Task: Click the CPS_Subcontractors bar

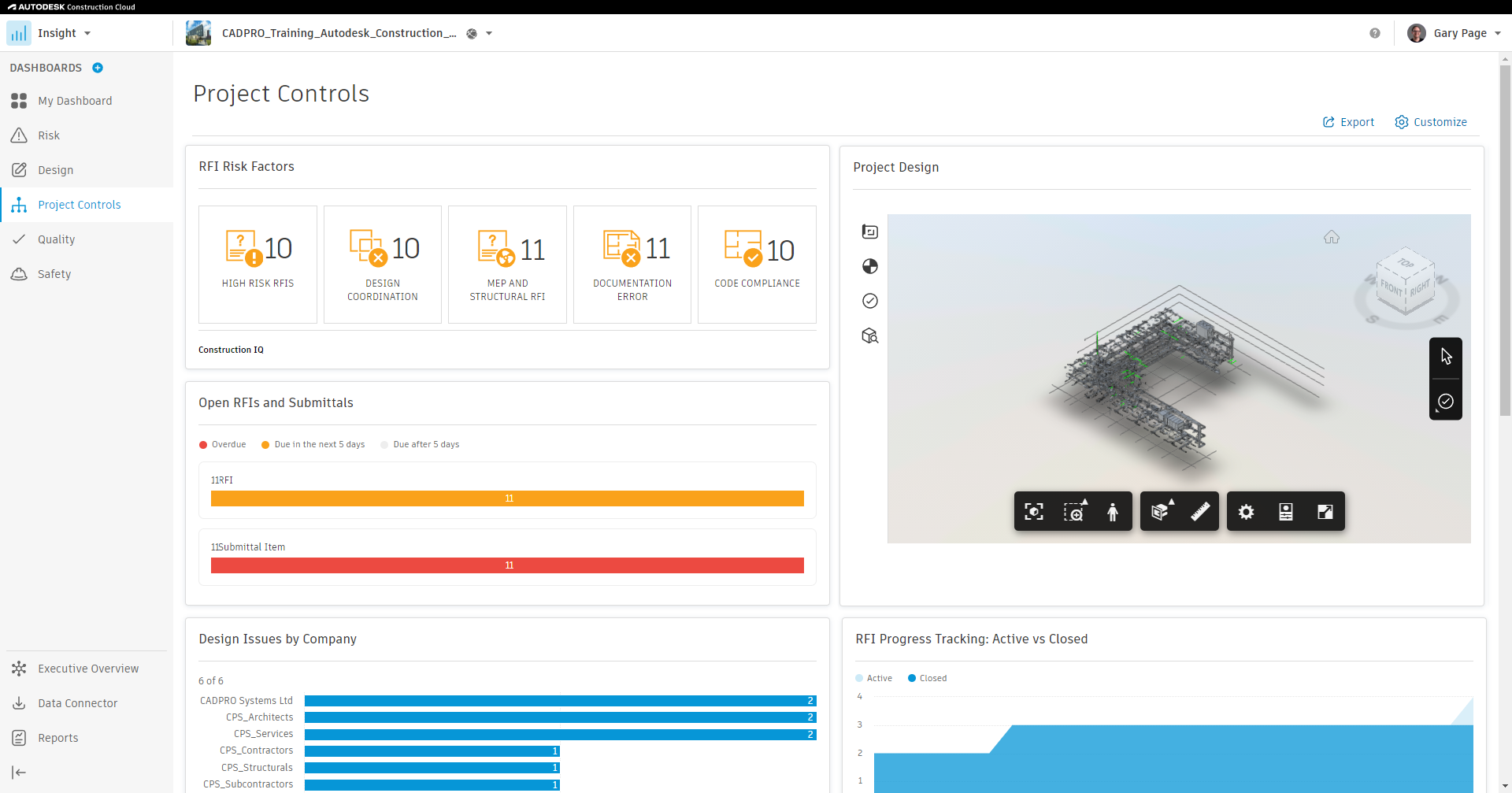Action: (432, 785)
